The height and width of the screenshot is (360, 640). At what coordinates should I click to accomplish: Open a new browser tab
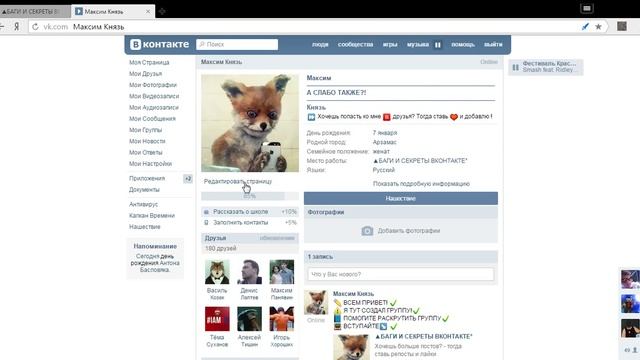(162, 11)
